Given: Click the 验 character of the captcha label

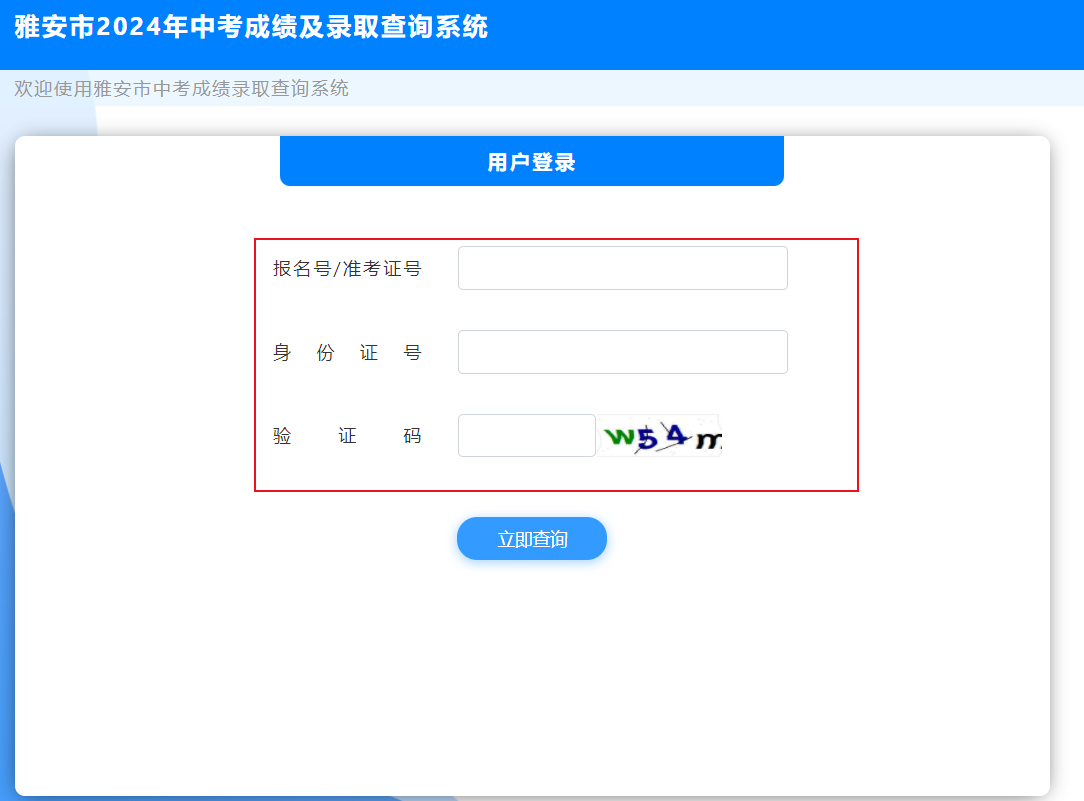Looking at the screenshot, I should point(282,437).
